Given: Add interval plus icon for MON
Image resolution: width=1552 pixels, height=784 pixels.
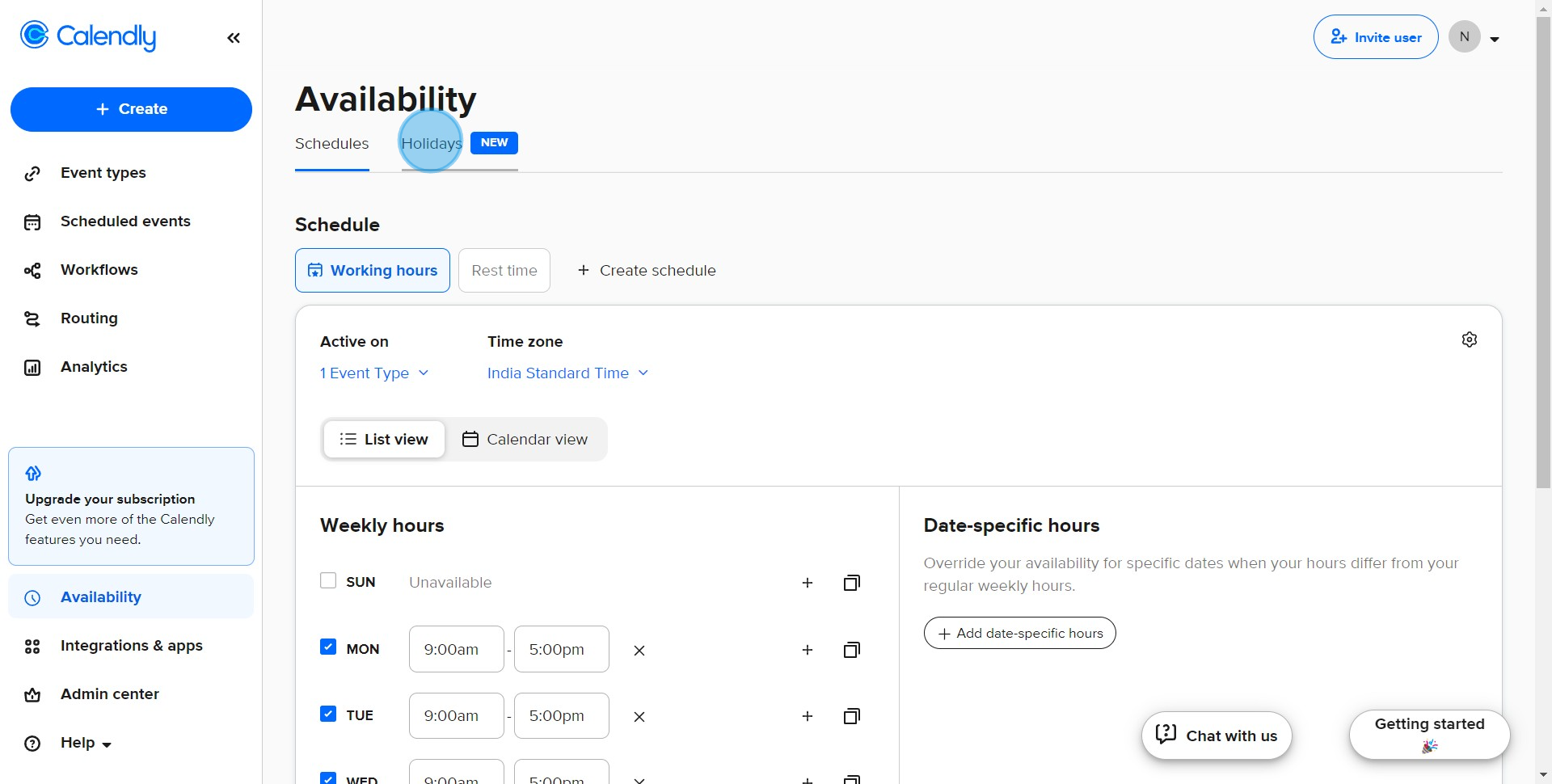Looking at the screenshot, I should pos(807,650).
